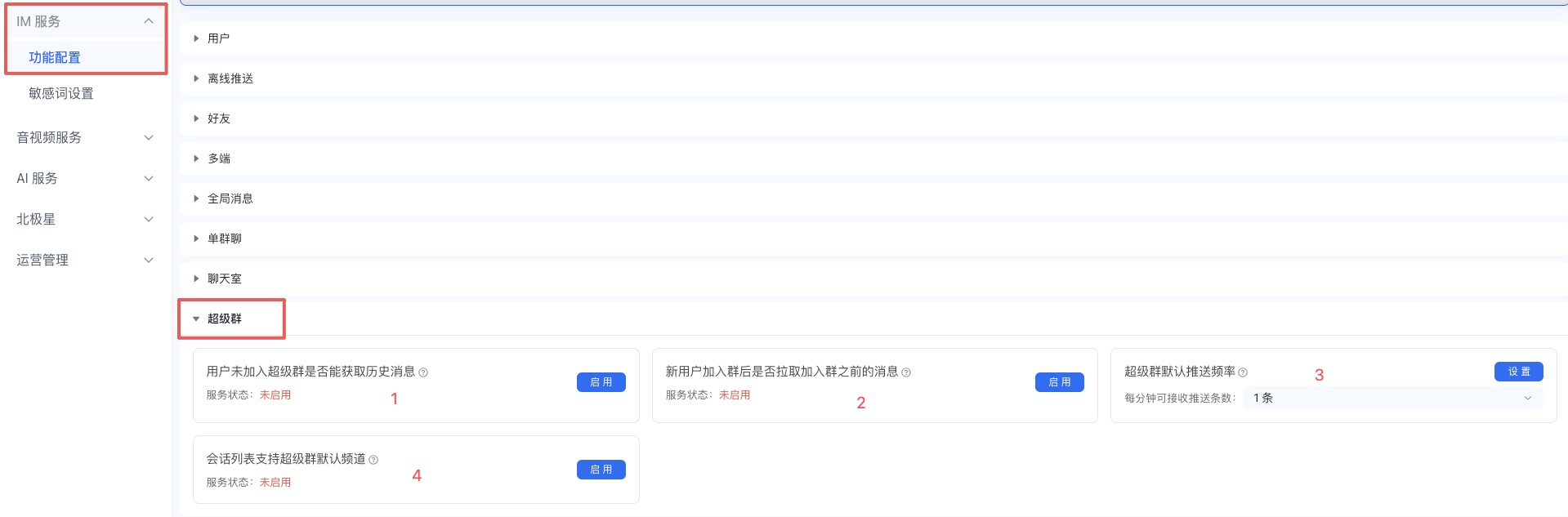
Task: Click 未启用 status under 用户未加入超级群是否能获取历史消息
Action: pos(275,395)
